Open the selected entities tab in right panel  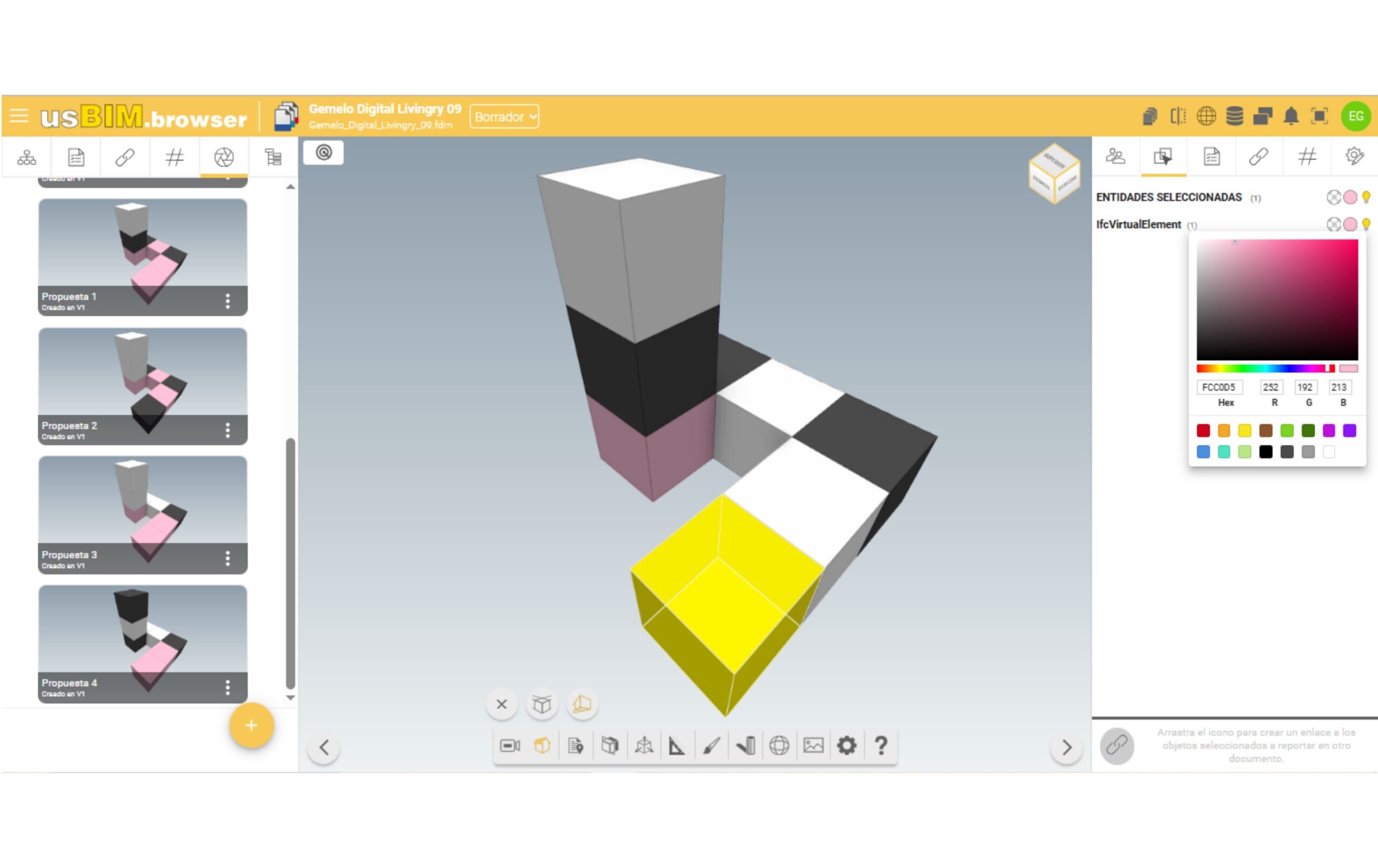tap(1163, 156)
